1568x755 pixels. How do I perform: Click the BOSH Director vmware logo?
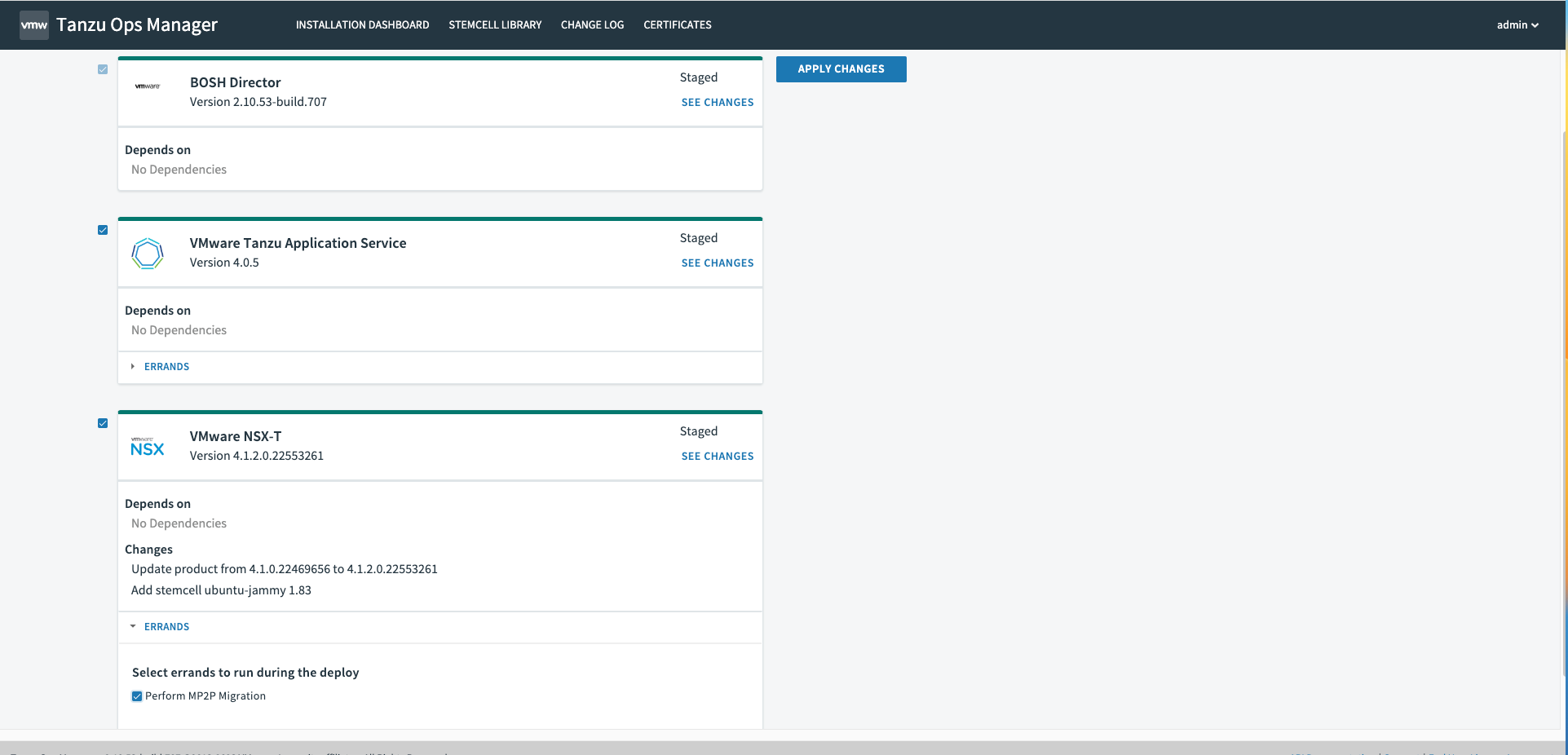coord(148,86)
